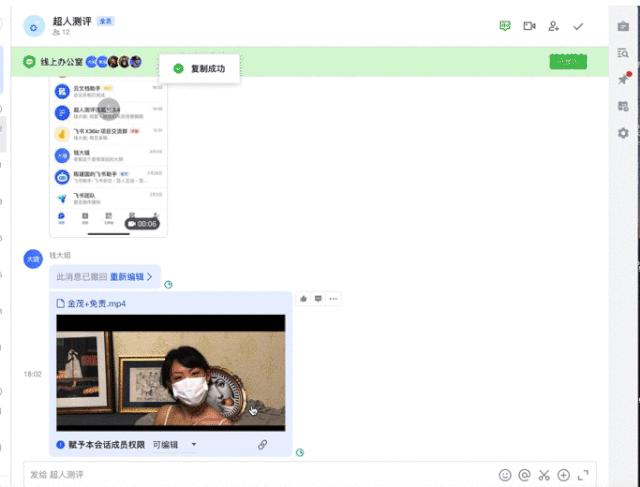Open chat history search in right sidebar
Viewport: 640px width, 487px height.
click(623, 53)
